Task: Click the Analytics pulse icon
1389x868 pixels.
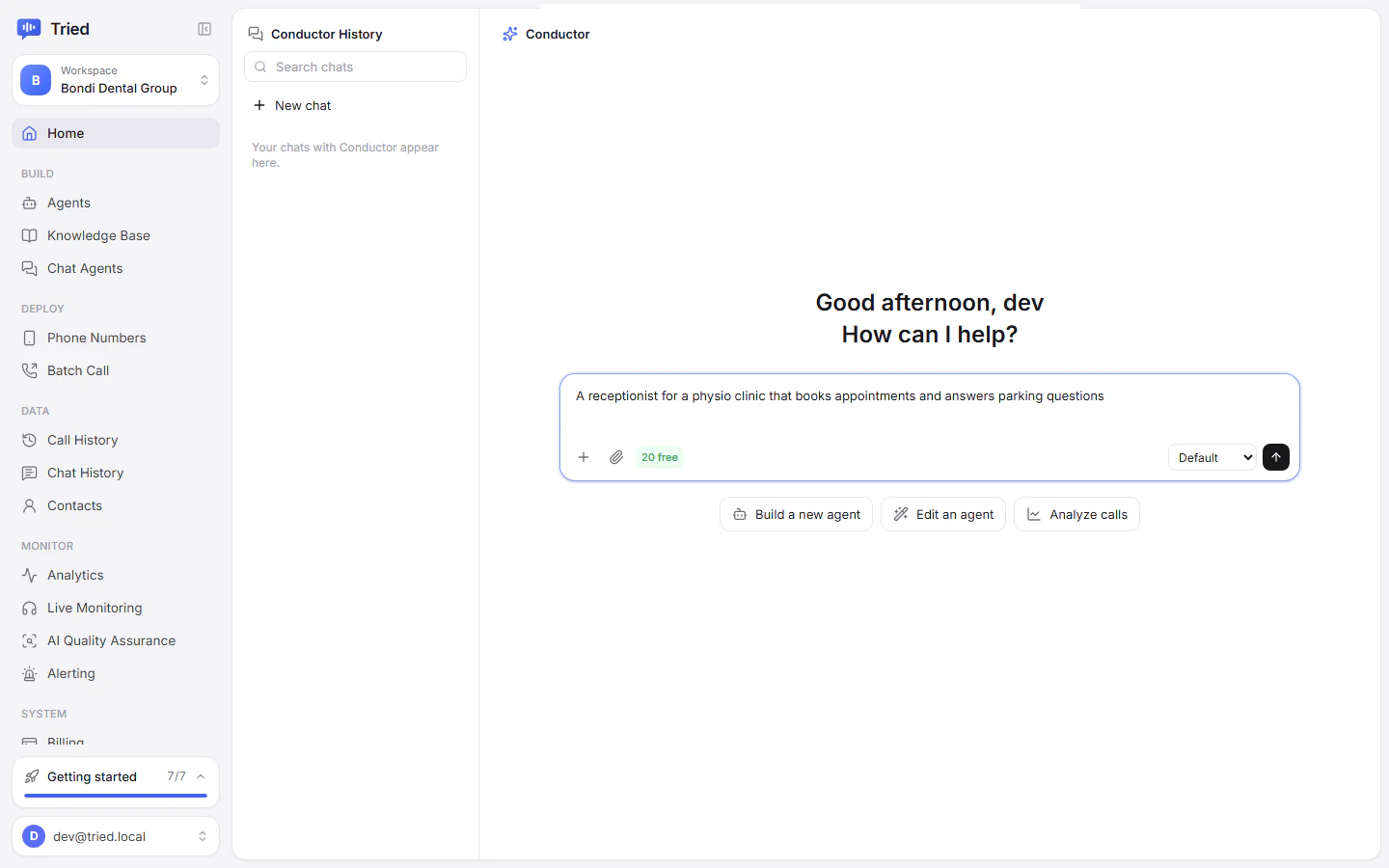Action: pyautogui.click(x=30, y=575)
